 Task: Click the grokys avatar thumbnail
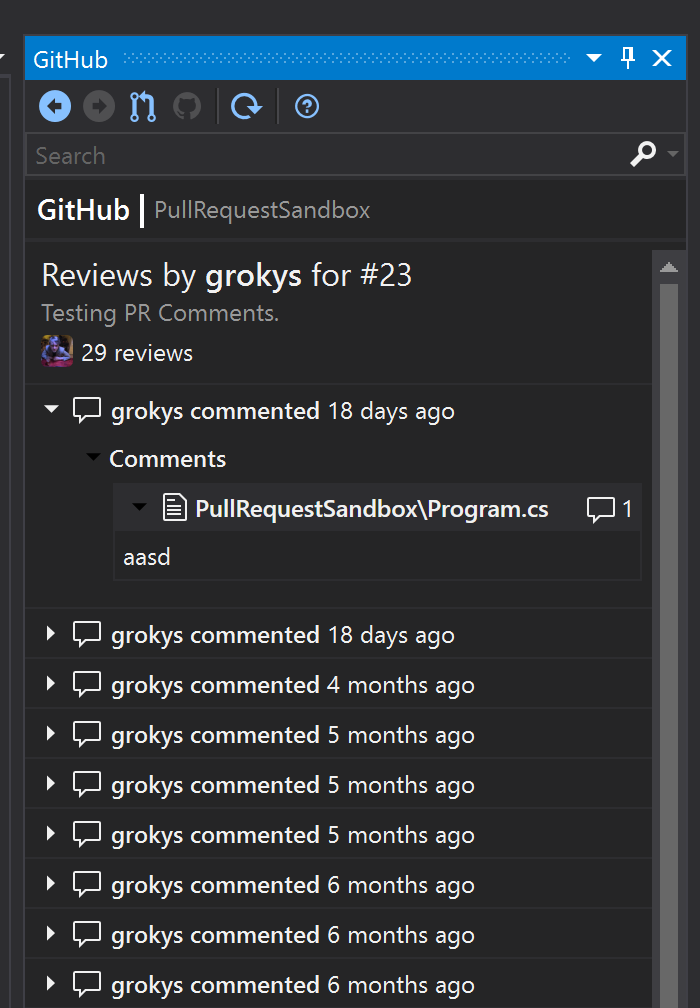pos(57,351)
